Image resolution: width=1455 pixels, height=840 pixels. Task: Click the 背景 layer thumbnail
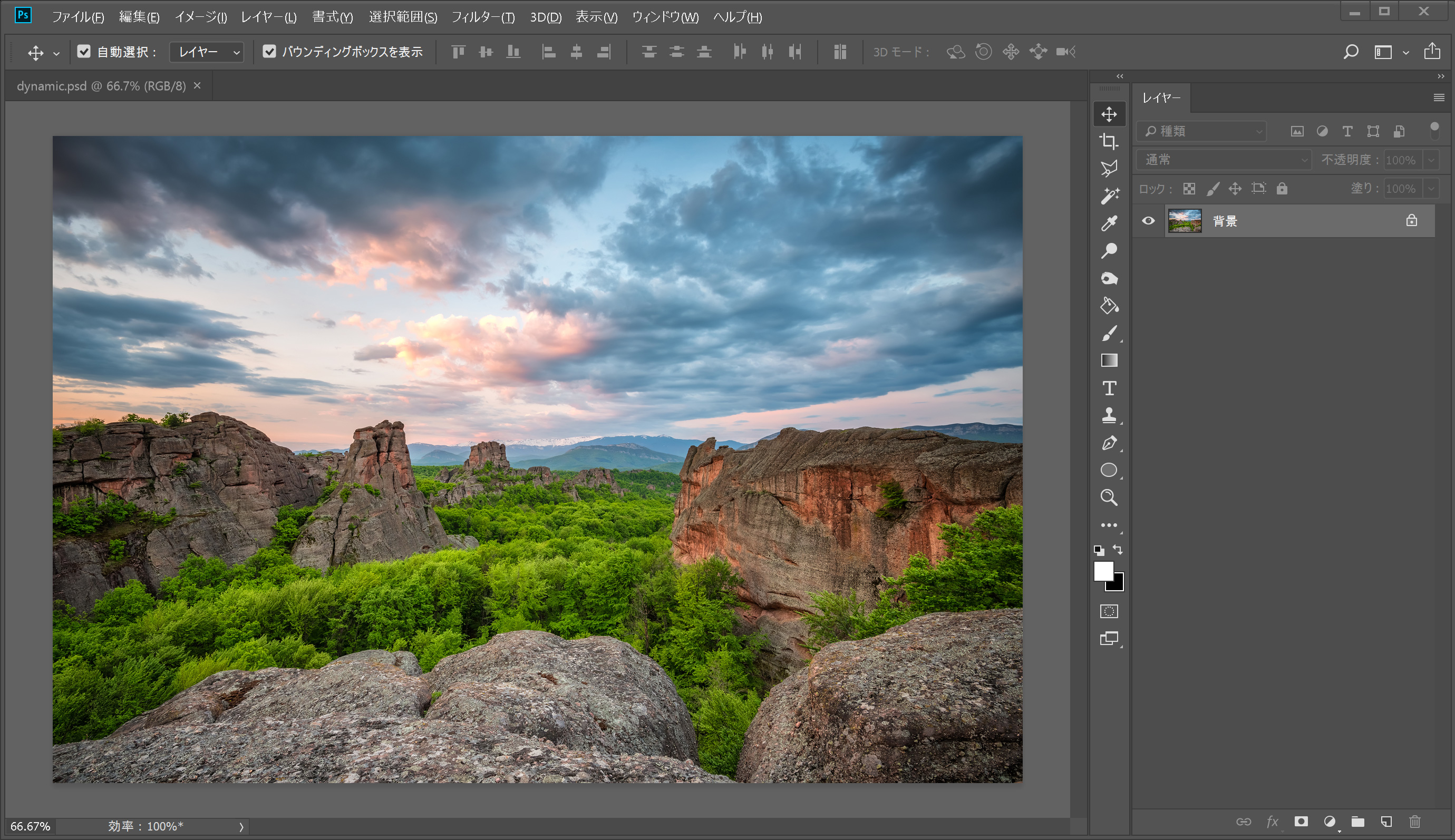tap(1185, 221)
